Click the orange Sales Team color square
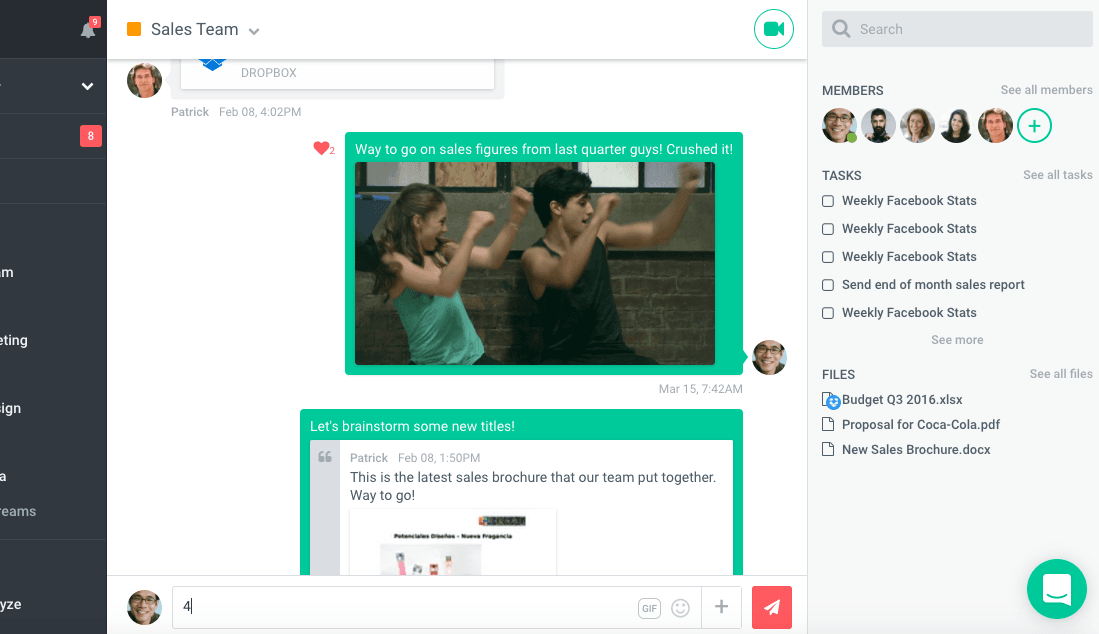The image size is (1099, 634). [134, 30]
